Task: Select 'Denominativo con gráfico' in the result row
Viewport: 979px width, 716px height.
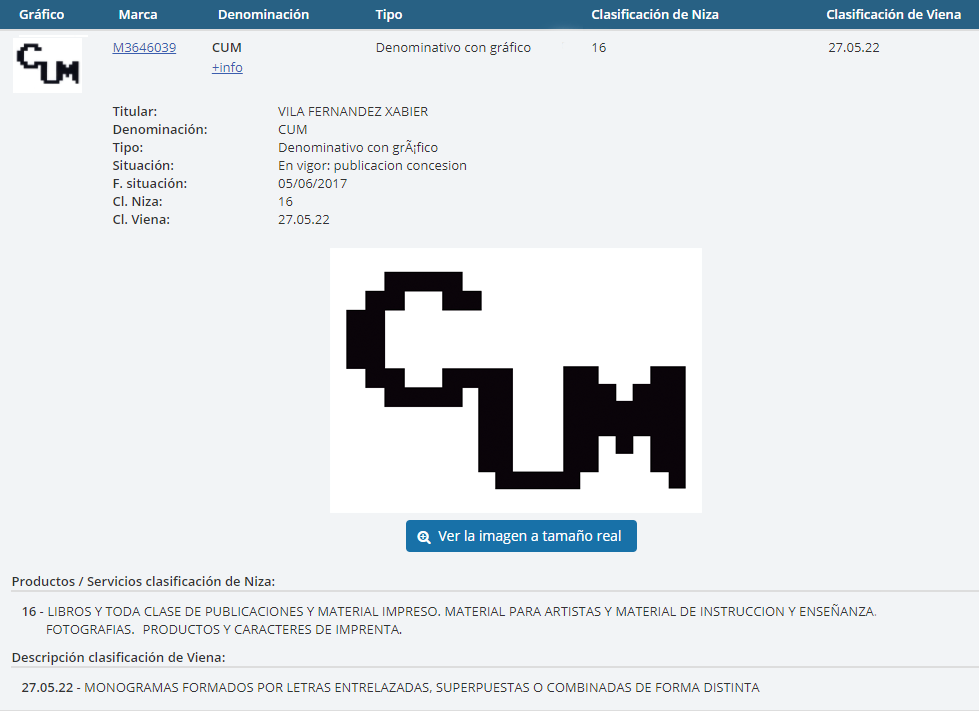Action: click(453, 47)
